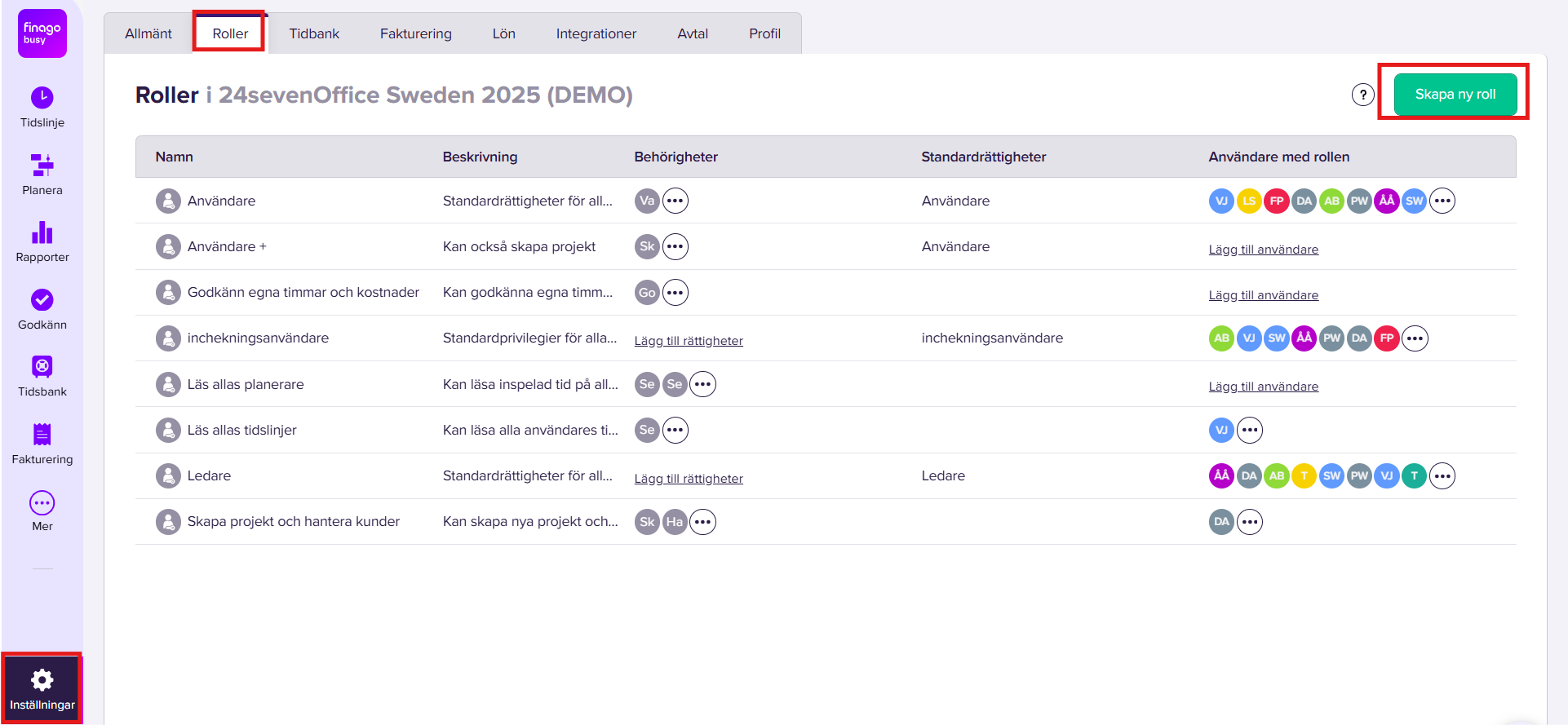The height and width of the screenshot is (725, 1568).
Task: Click Lägg till användare for Användare +
Action: point(1264,250)
